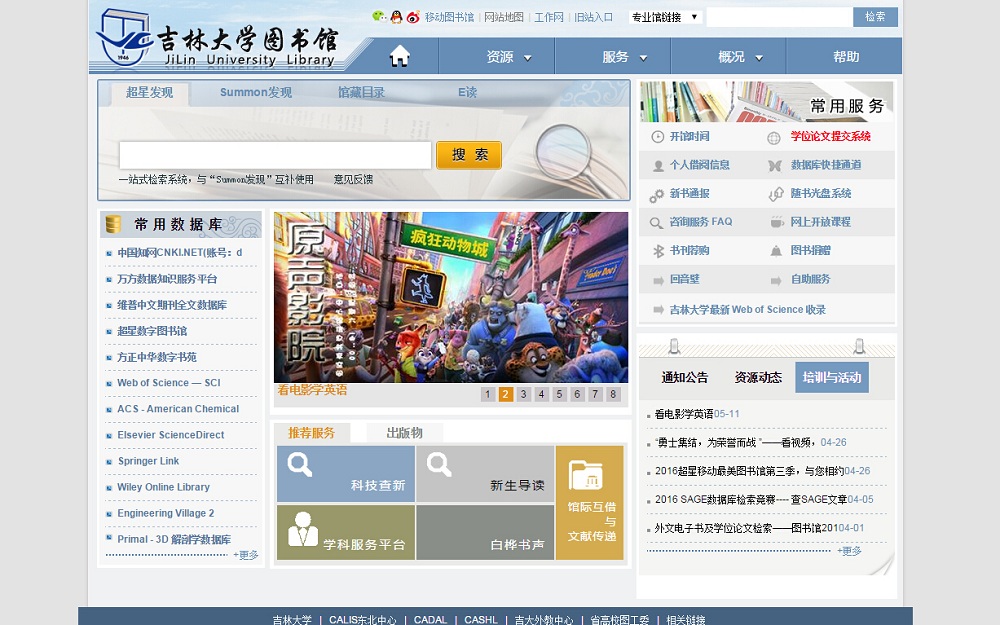Click the globe icon beside 学位论文提交系统
The width and height of the screenshot is (1000, 625).
coord(774,138)
